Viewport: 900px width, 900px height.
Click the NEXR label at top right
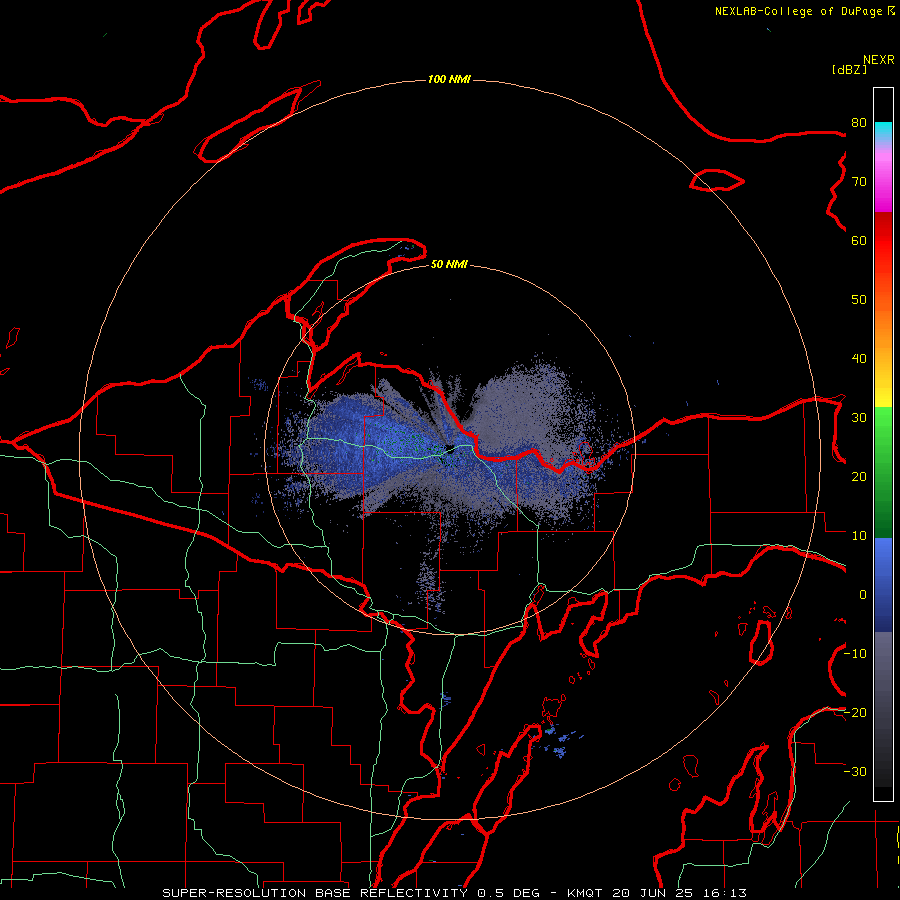click(x=878, y=60)
